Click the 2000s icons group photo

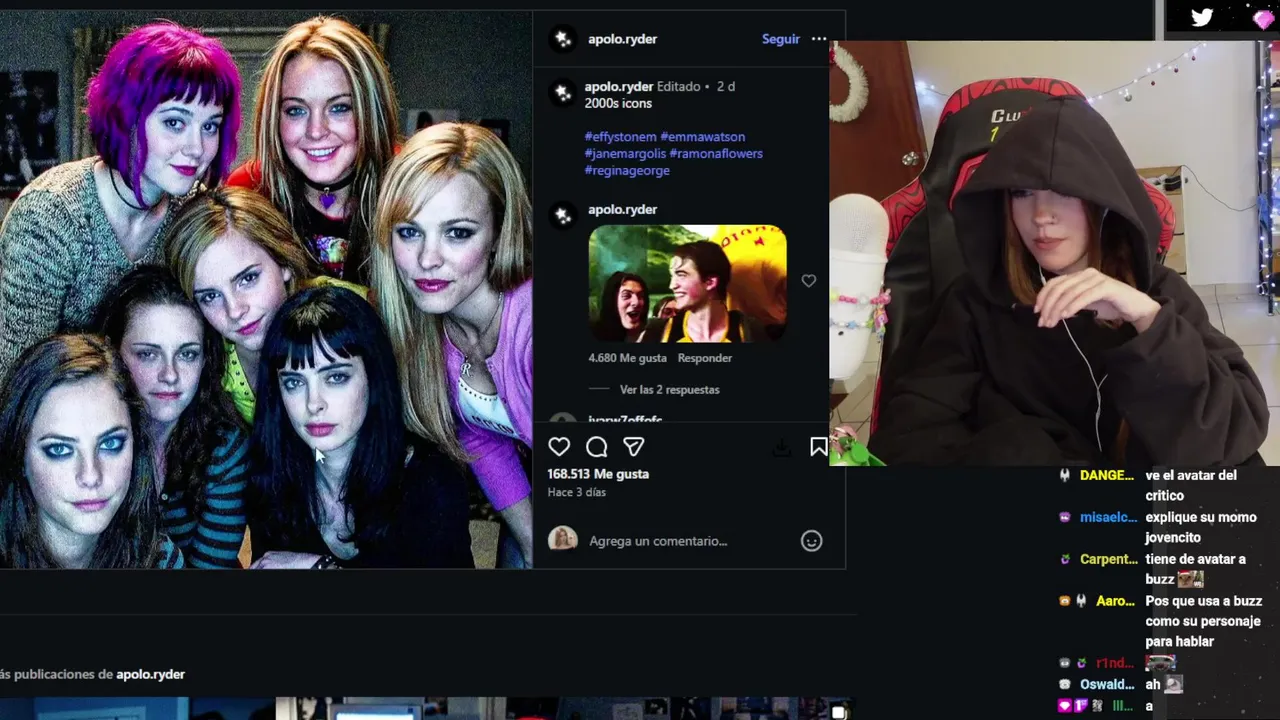point(266,290)
